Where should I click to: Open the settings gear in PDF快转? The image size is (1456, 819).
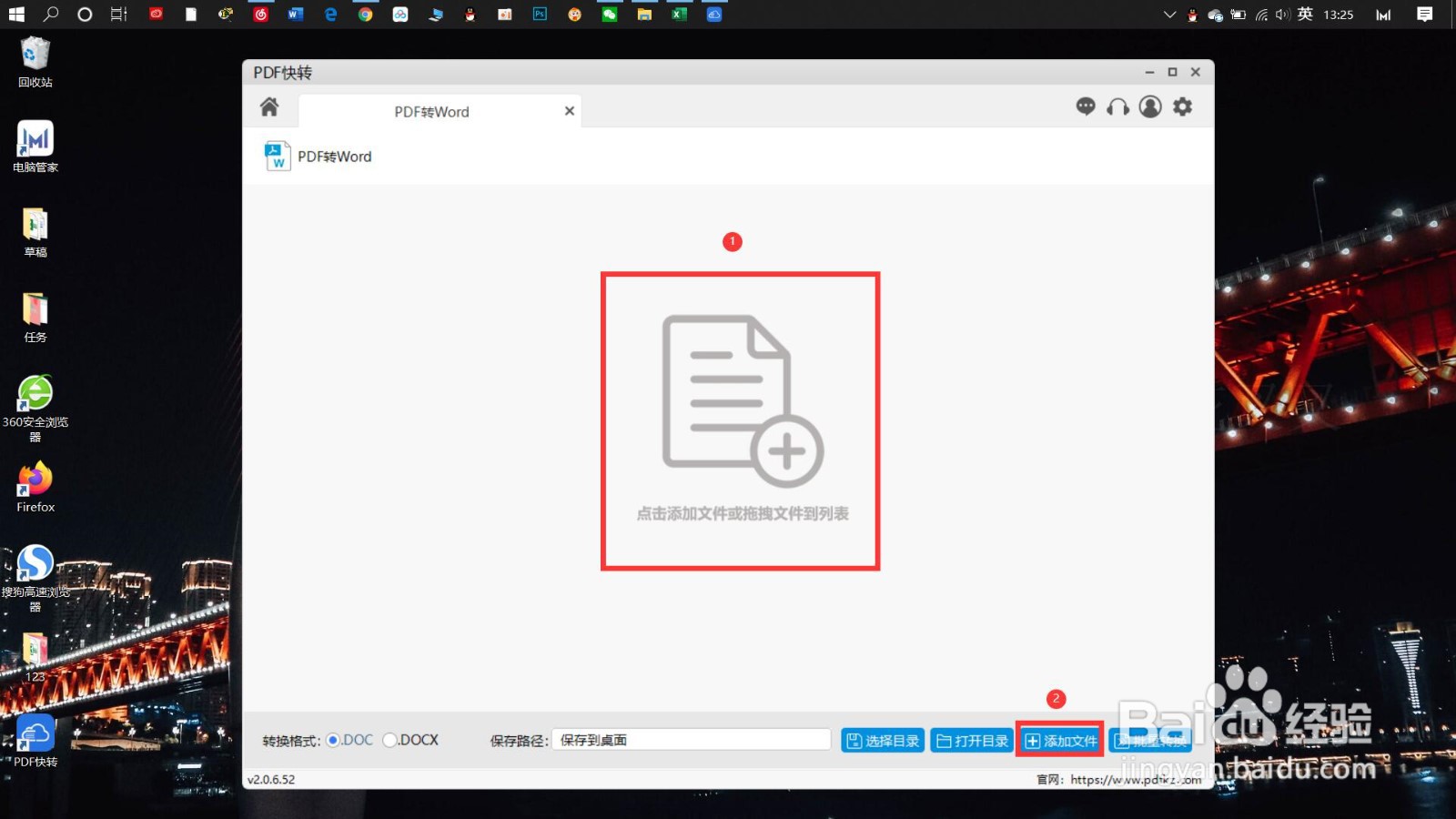[x=1183, y=106]
